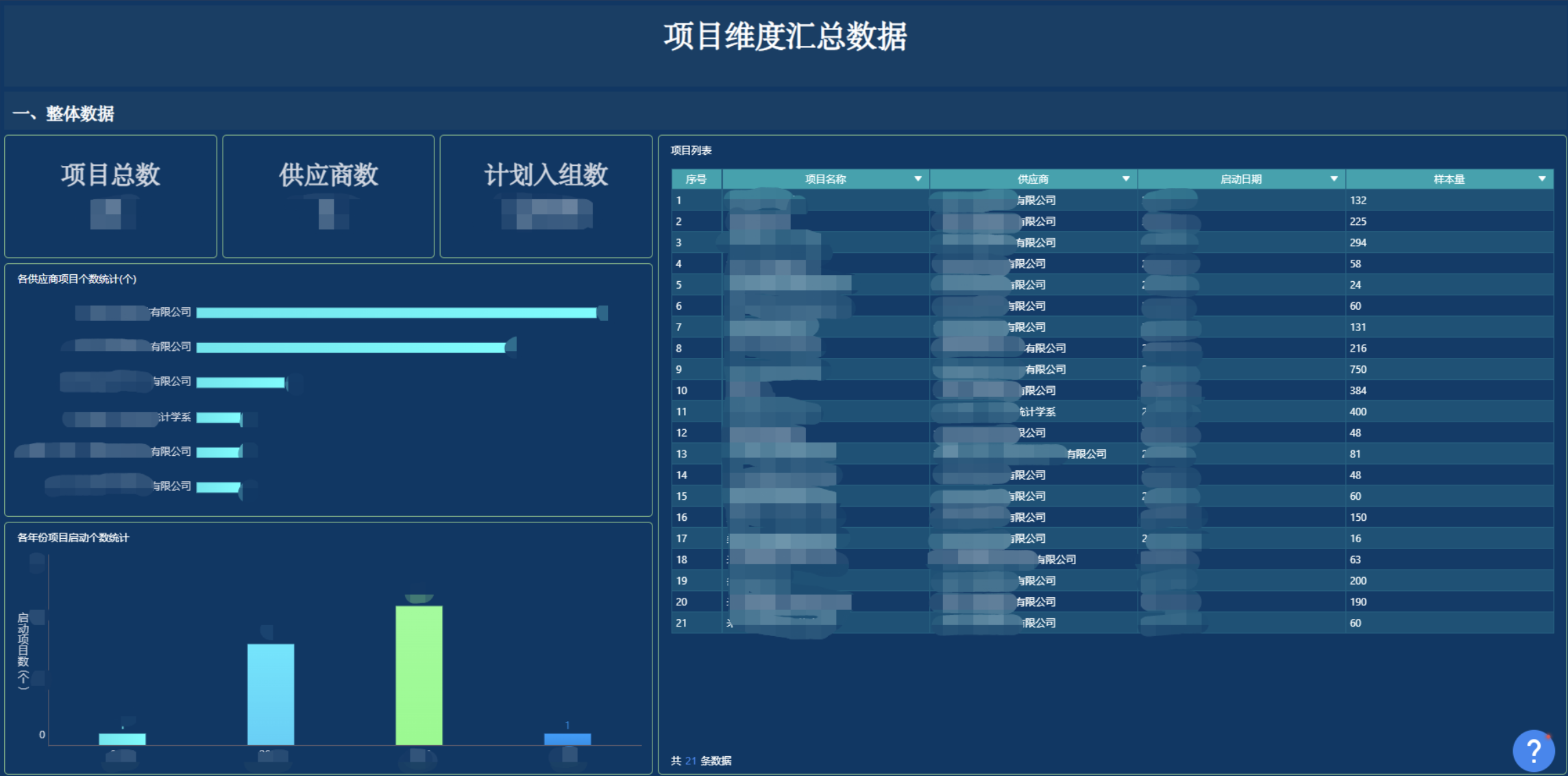Click the 项目列表 panel title

pyautogui.click(x=691, y=150)
